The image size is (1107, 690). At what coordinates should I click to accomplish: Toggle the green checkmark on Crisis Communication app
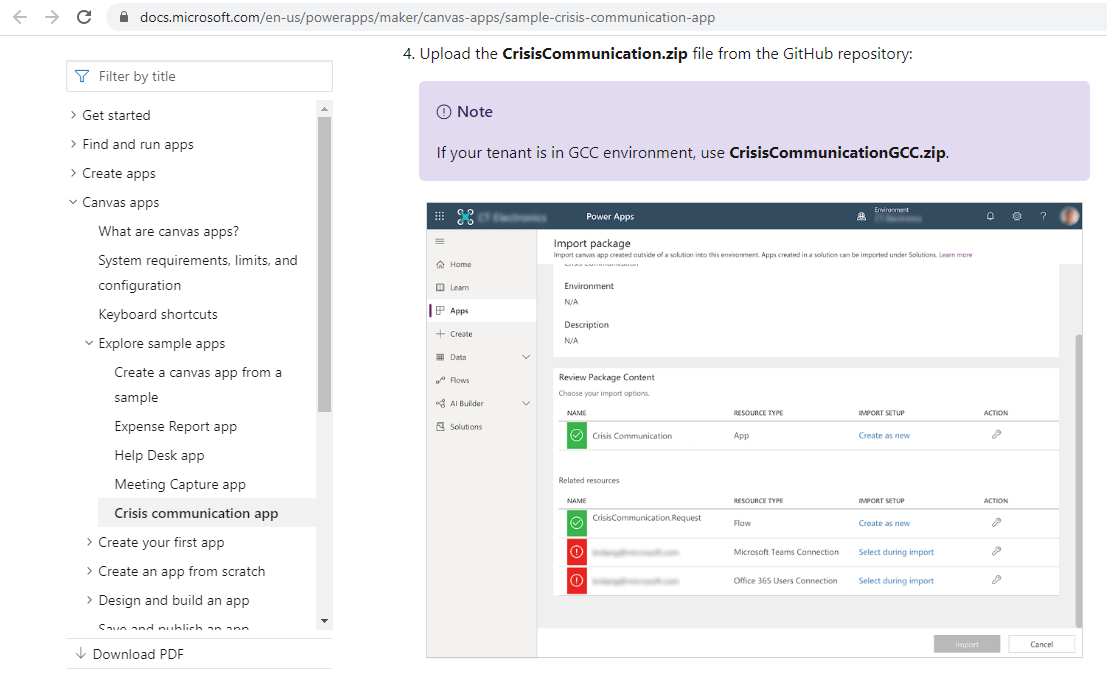[x=576, y=435]
